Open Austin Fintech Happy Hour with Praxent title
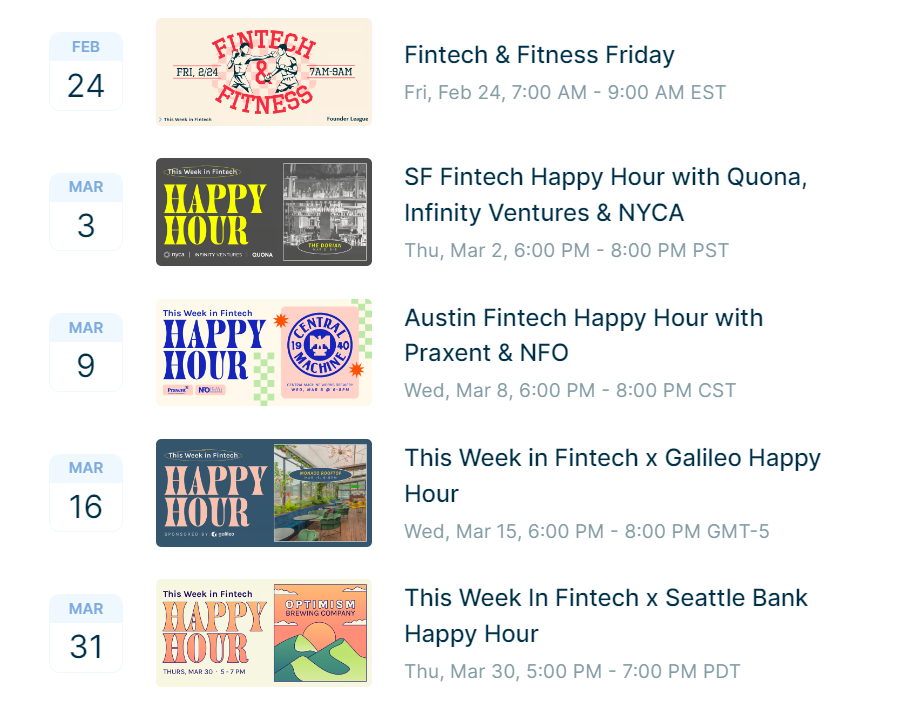897x703 pixels. pos(584,335)
